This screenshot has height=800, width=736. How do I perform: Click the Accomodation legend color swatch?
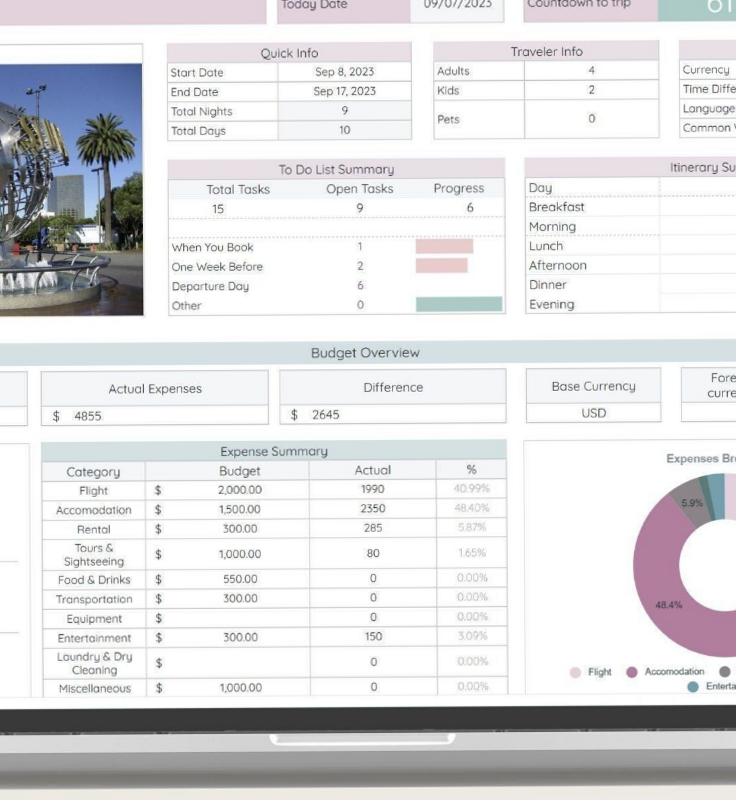632,672
